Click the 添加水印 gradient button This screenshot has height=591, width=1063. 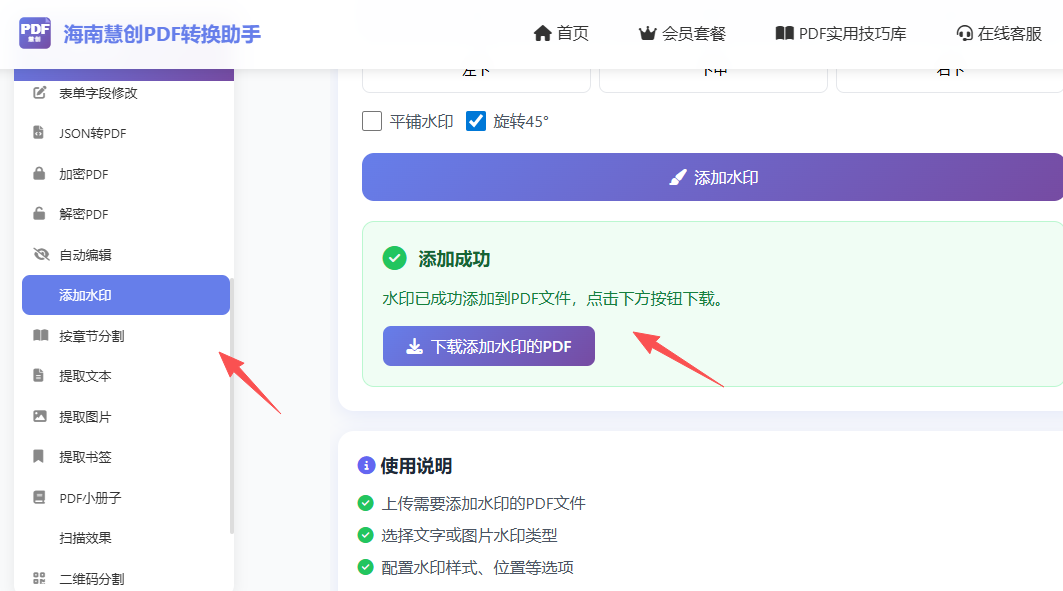pyautogui.click(x=713, y=177)
